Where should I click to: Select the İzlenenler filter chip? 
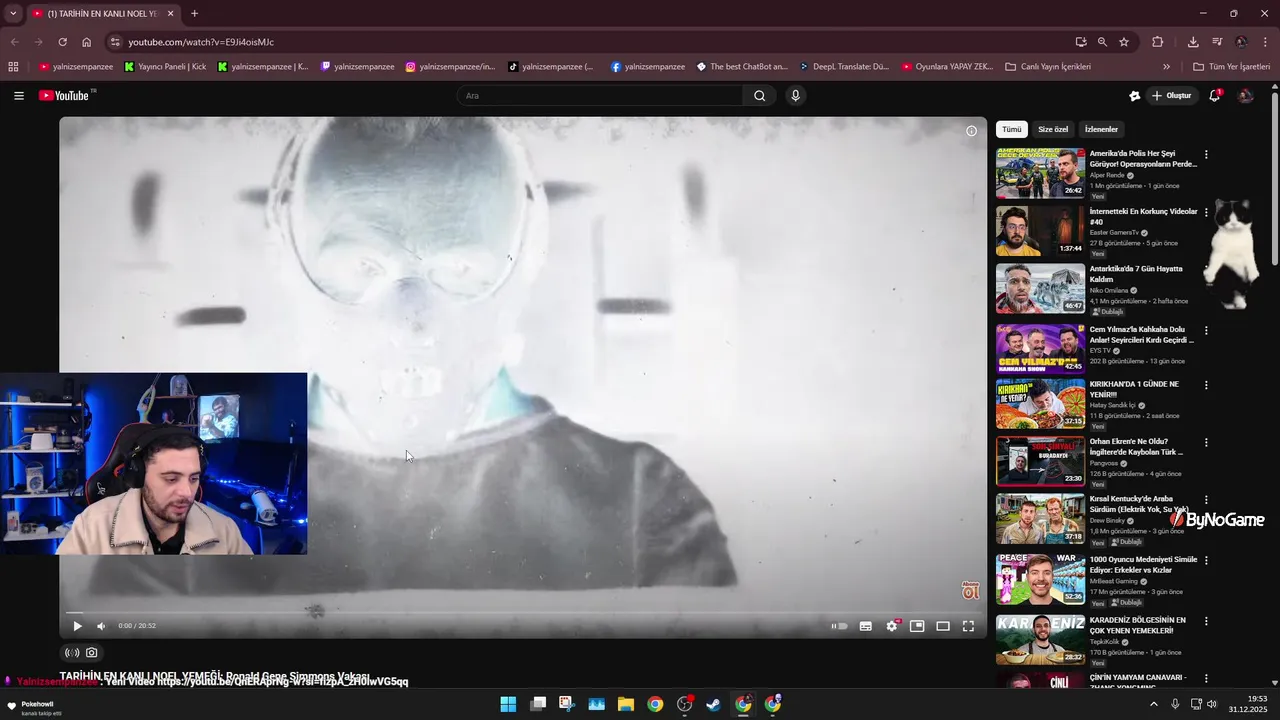1101,129
